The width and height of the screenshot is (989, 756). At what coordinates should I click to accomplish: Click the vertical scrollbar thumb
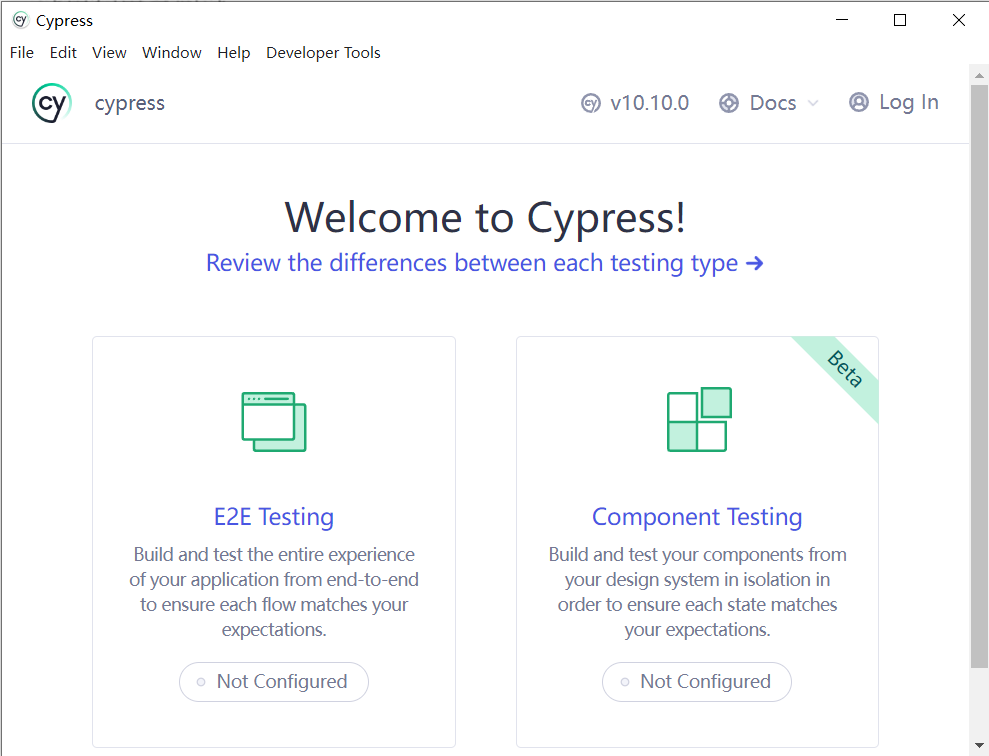pyautogui.click(x=979, y=376)
